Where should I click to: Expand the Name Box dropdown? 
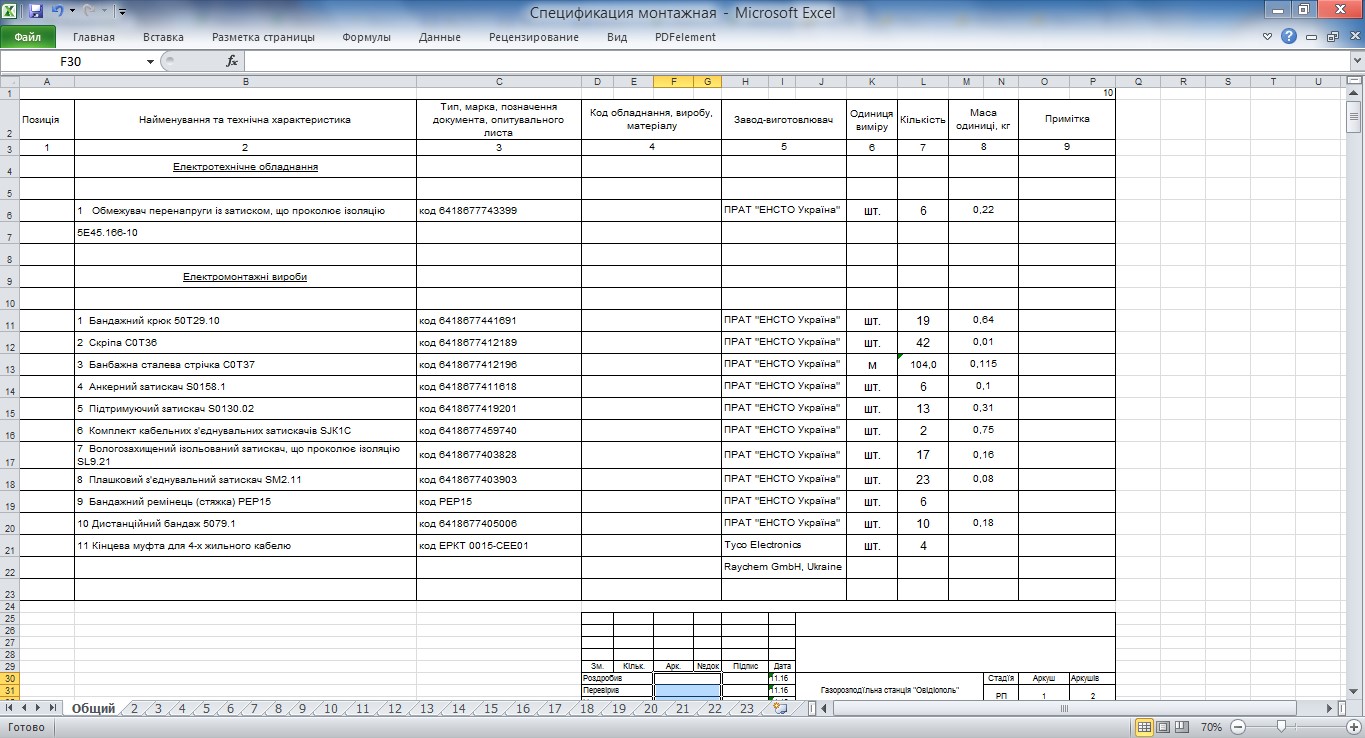point(150,61)
